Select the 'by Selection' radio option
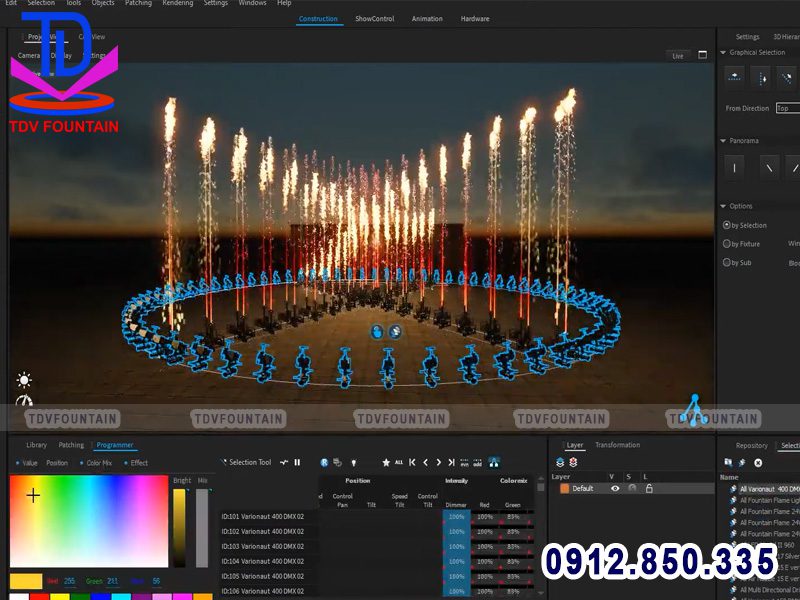 (x=727, y=225)
